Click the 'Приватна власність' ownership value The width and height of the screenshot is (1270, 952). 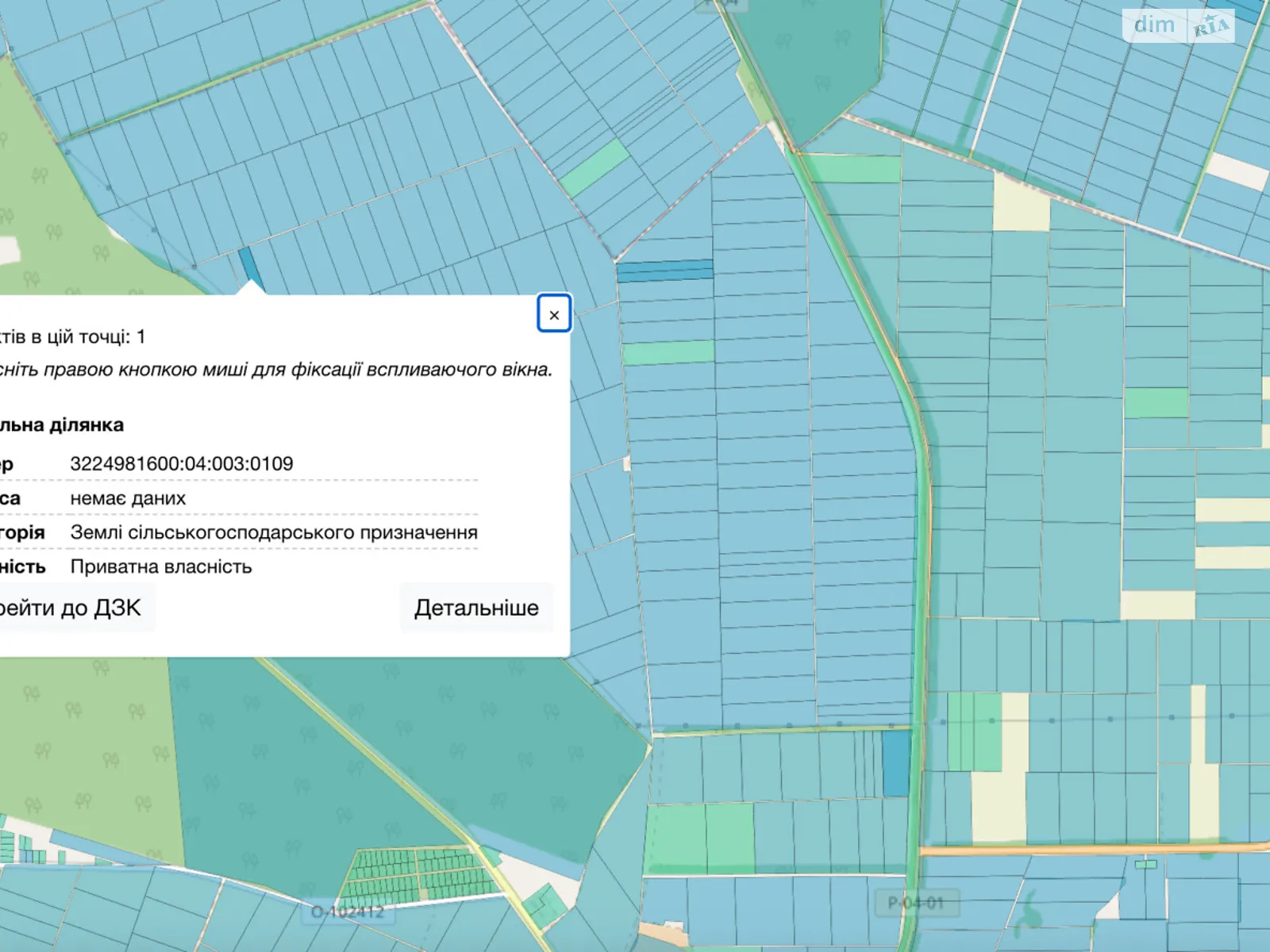coord(161,566)
